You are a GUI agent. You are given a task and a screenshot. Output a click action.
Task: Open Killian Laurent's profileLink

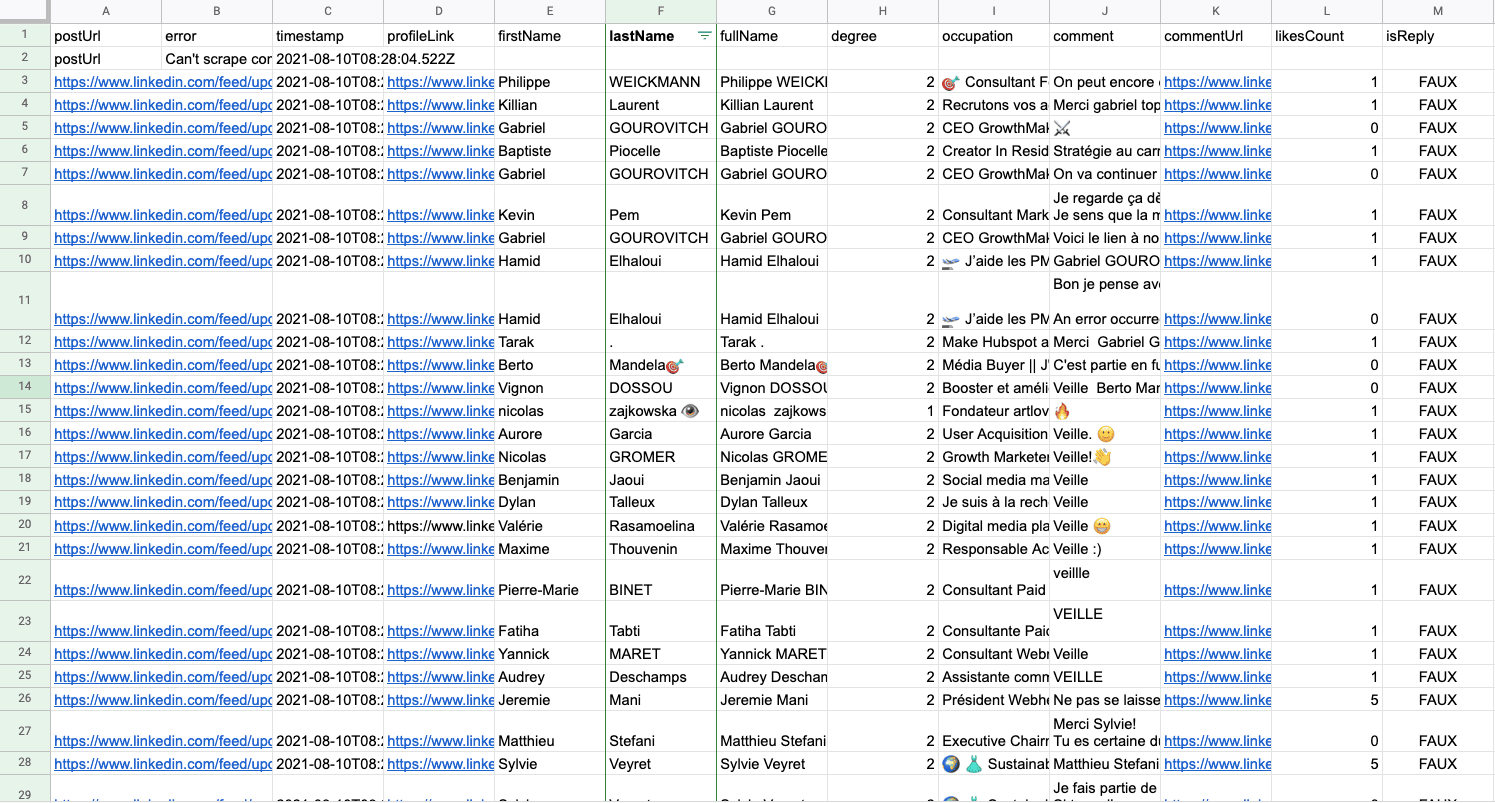(x=440, y=105)
